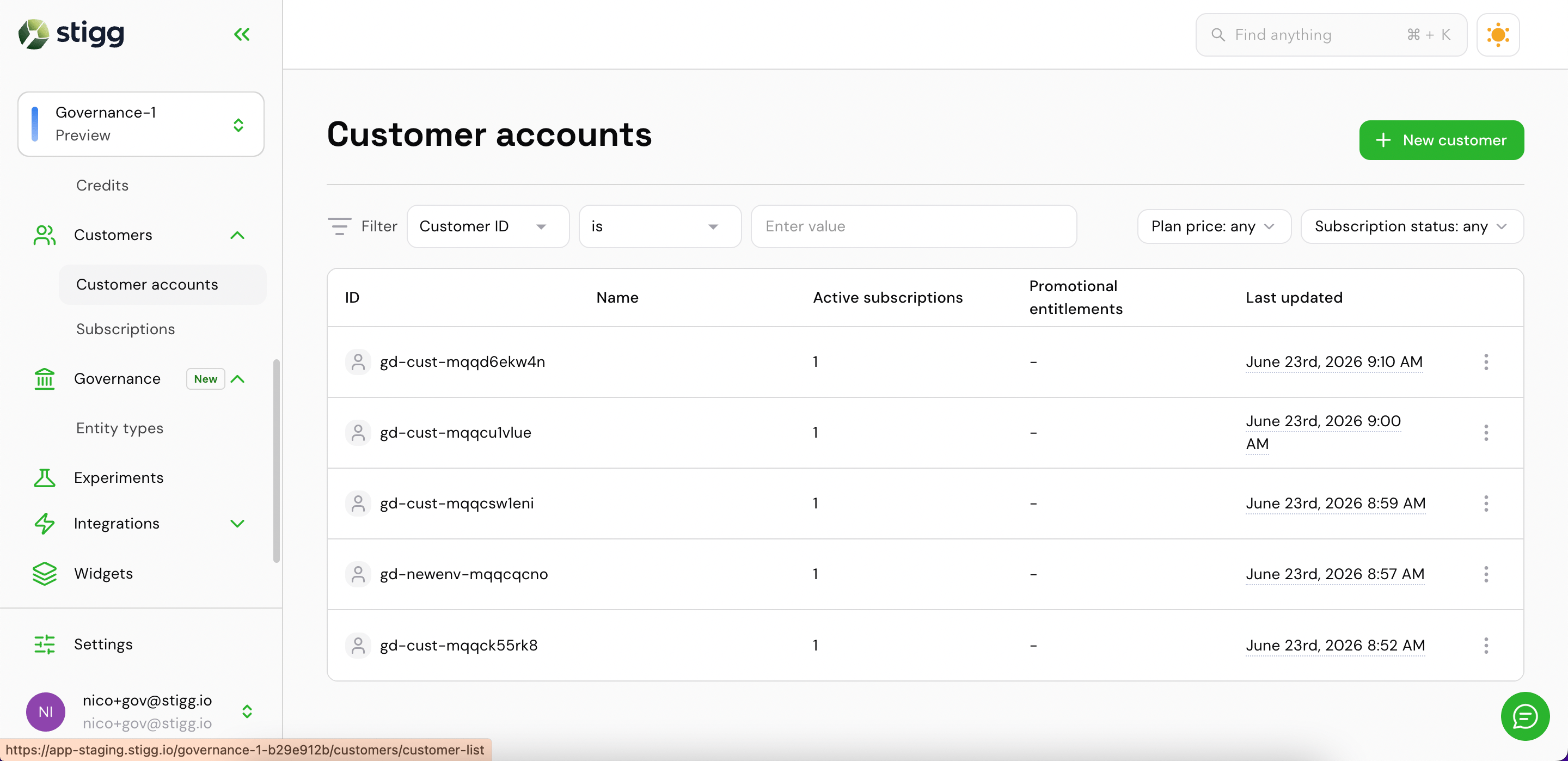
Task: Open the Find anything search field
Action: (1331, 35)
